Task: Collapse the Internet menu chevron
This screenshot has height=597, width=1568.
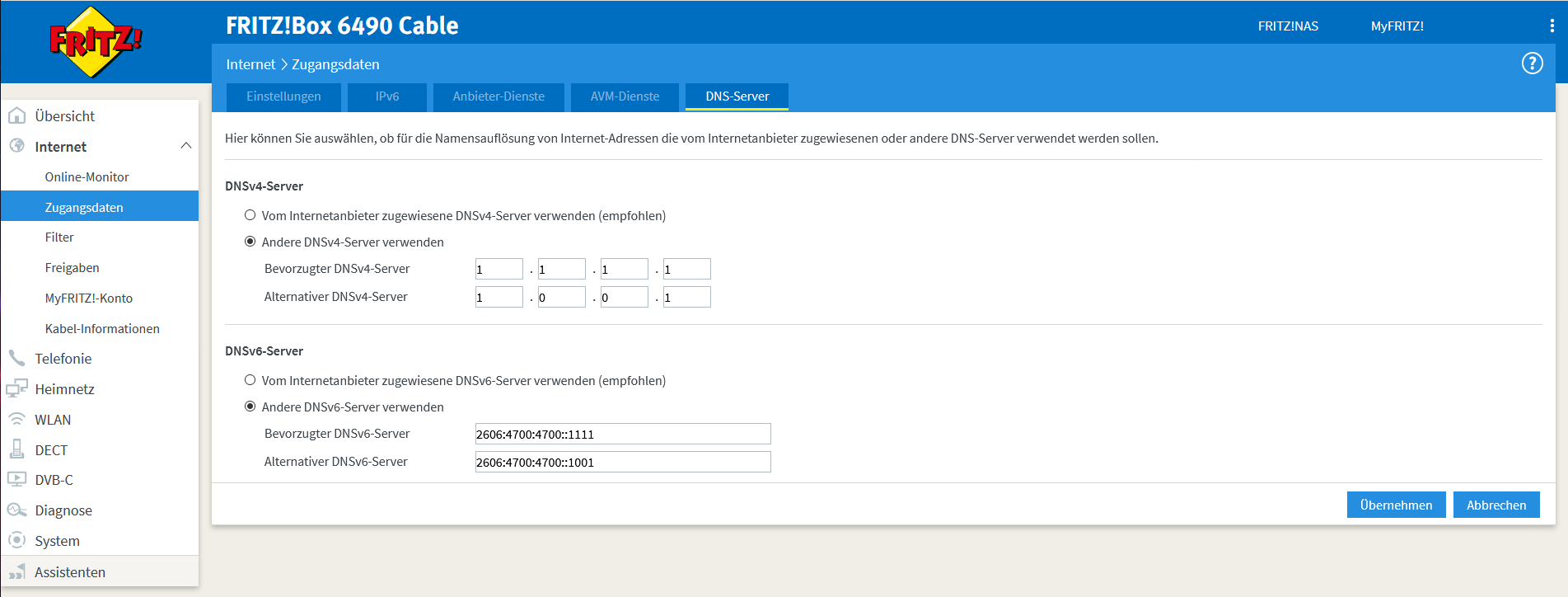Action: click(x=185, y=146)
